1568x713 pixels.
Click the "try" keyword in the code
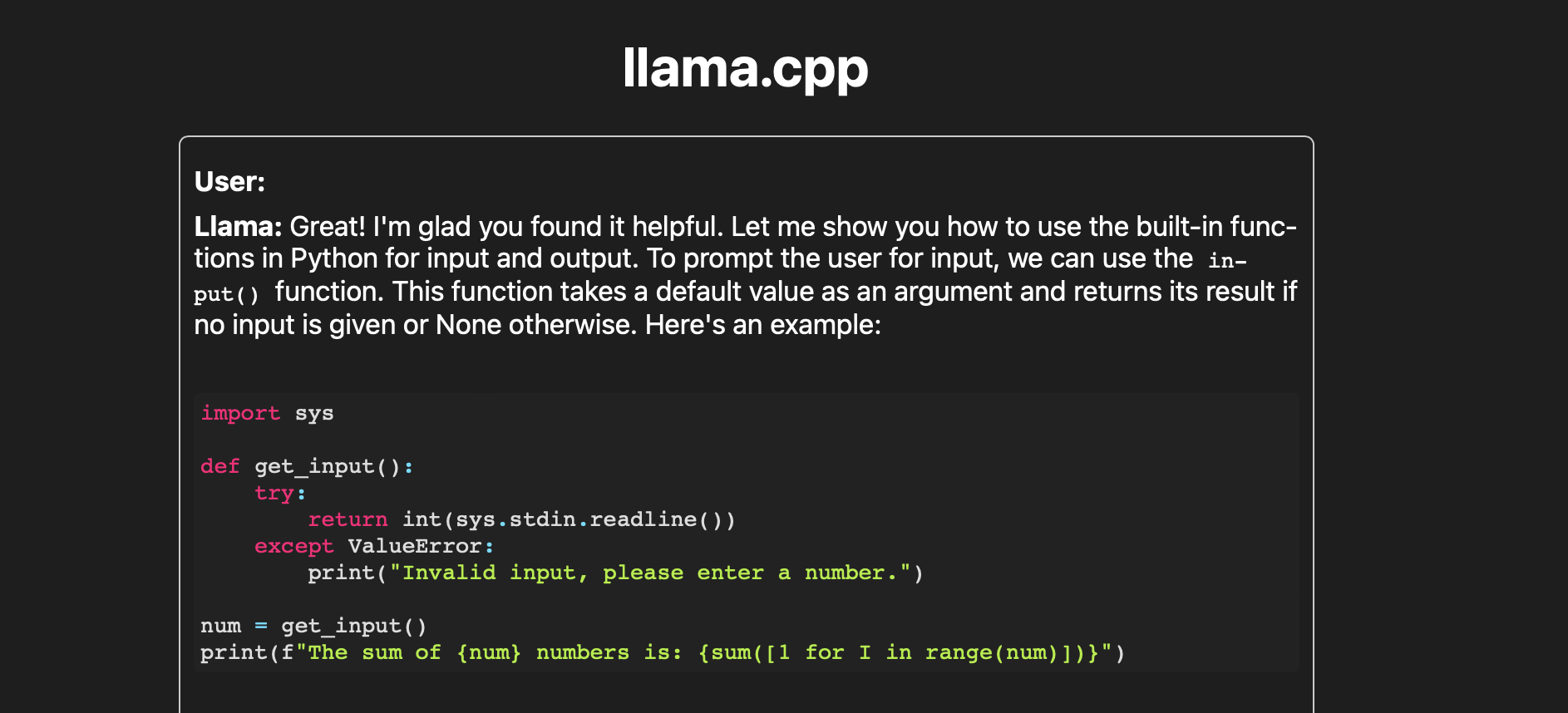[x=274, y=493]
